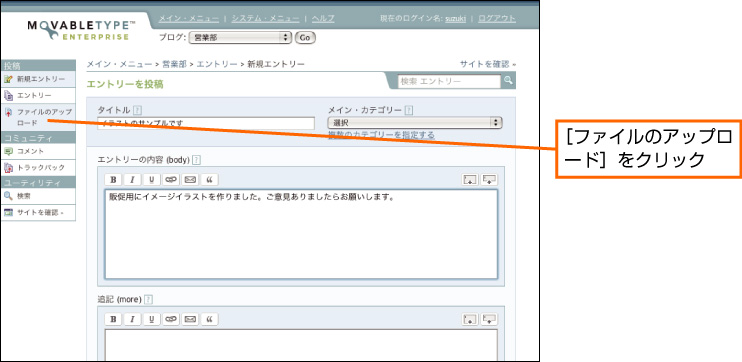Image resolution: width=742 pixels, height=362 pixels.
Task: Click the suzuki username link
Action: [x=455, y=18]
